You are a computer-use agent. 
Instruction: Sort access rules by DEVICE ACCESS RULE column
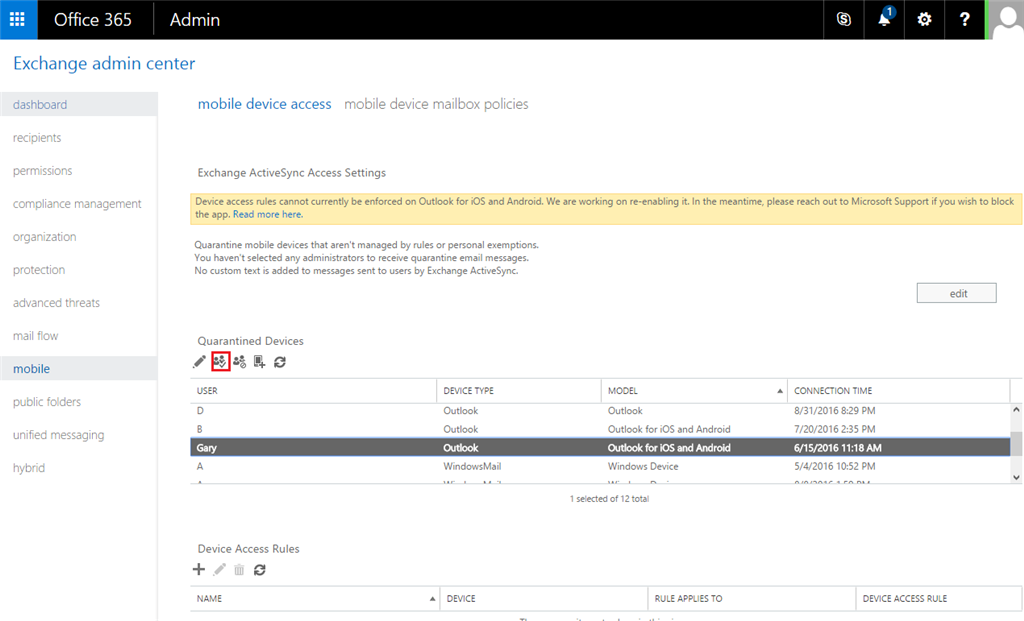coord(939,598)
